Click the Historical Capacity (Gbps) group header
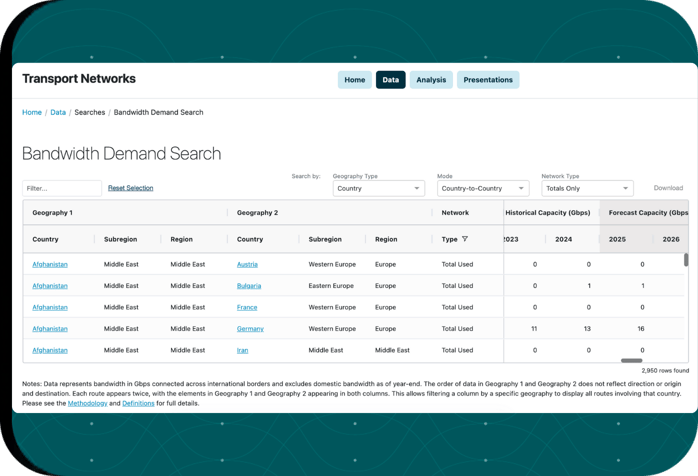Image resolution: width=698 pixels, height=476 pixels. click(x=548, y=213)
